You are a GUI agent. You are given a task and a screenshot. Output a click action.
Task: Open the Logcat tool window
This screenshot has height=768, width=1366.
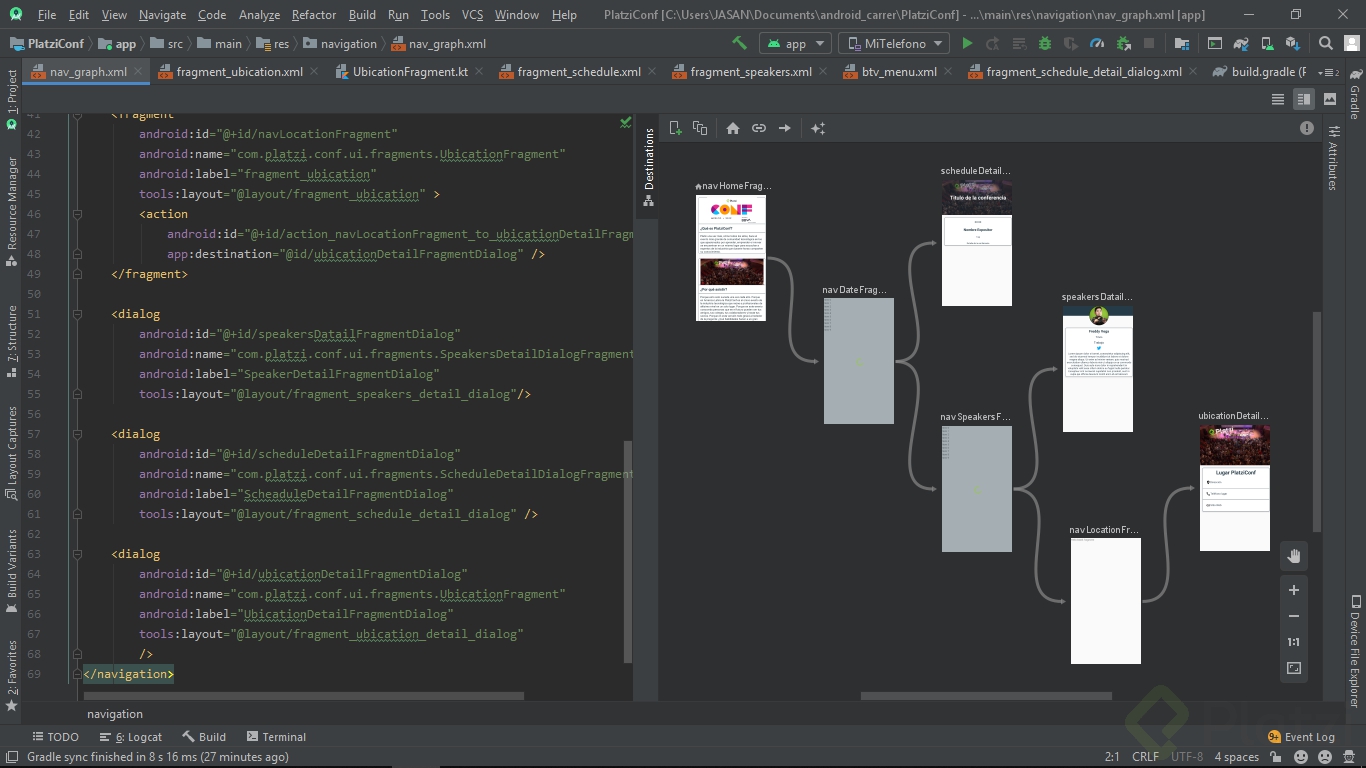[137, 737]
